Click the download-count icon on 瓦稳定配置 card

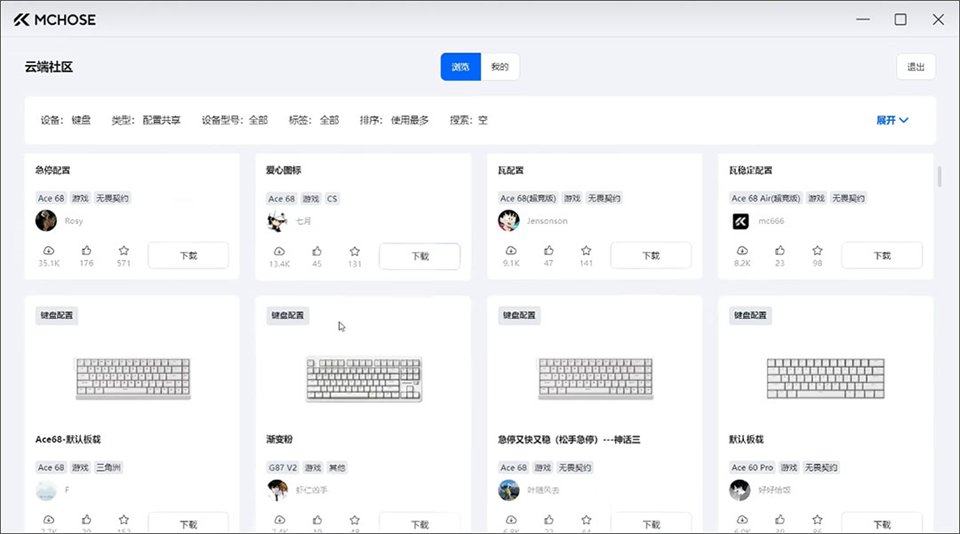point(742,250)
